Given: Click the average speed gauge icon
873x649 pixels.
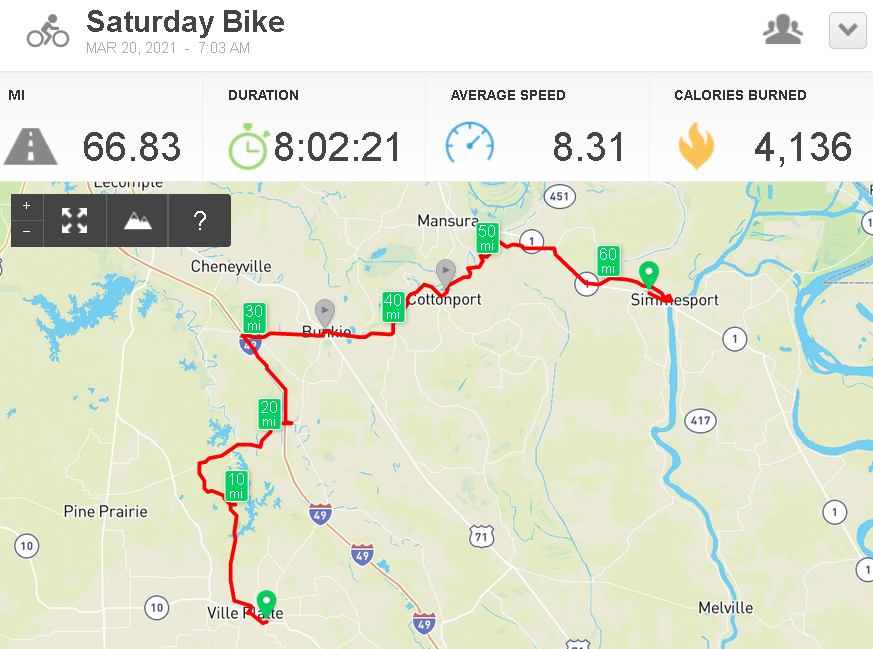Looking at the screenshot, I should point(470,144).
